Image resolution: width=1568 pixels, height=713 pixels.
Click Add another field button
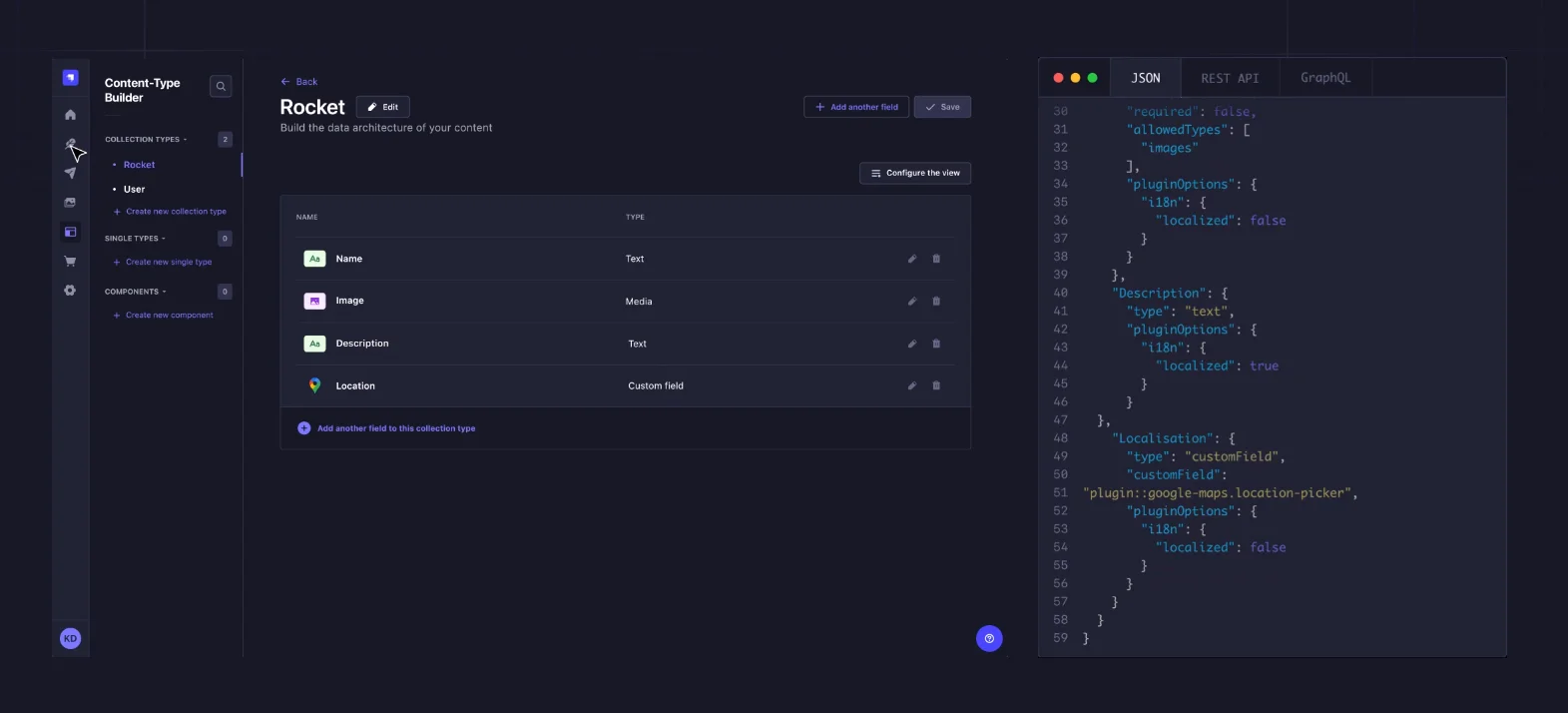pyautogui.click(x=856, y=107)
